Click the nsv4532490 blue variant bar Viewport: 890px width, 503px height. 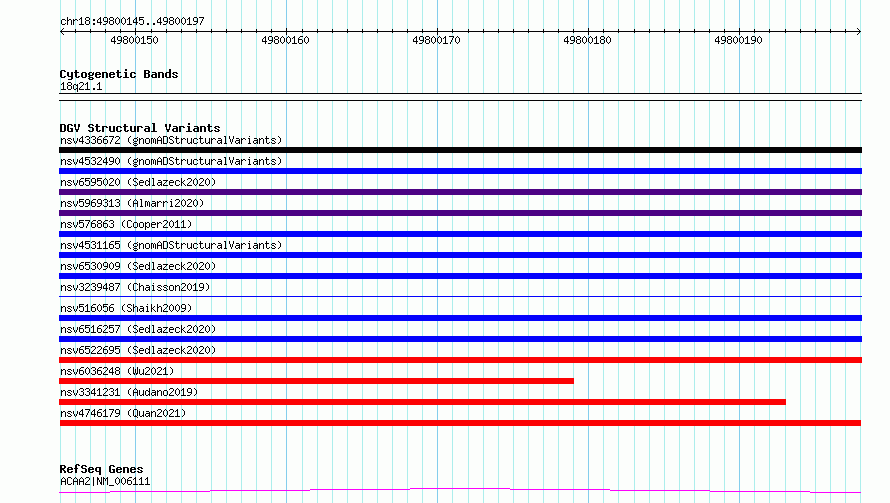pos(460,171)
